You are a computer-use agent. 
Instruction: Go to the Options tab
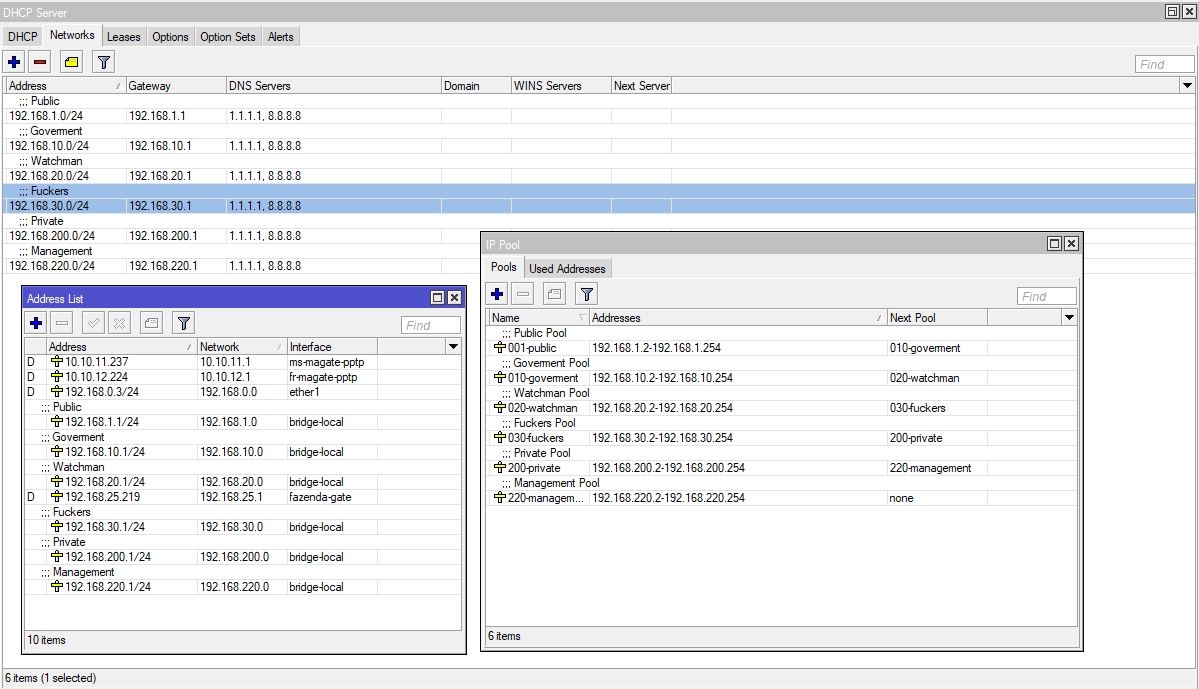tap(171, 37)
